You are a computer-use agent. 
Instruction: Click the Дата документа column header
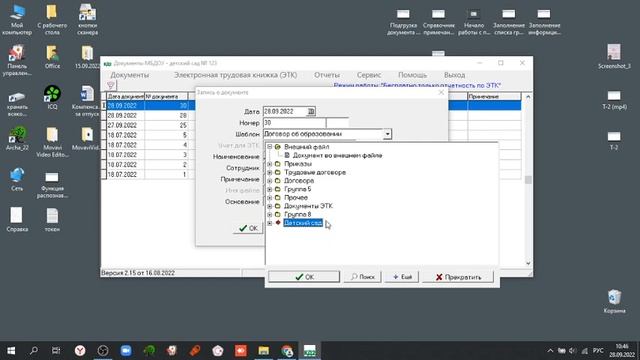125,96
